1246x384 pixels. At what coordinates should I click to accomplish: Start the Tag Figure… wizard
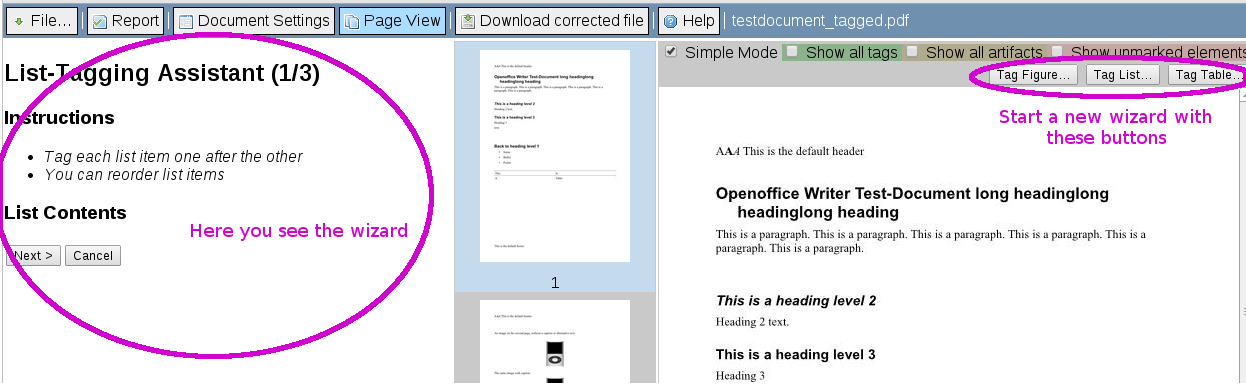1034,75
